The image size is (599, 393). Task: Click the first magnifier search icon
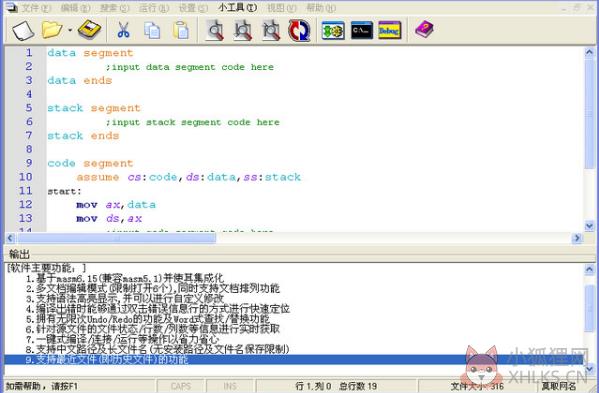(215, 30)
